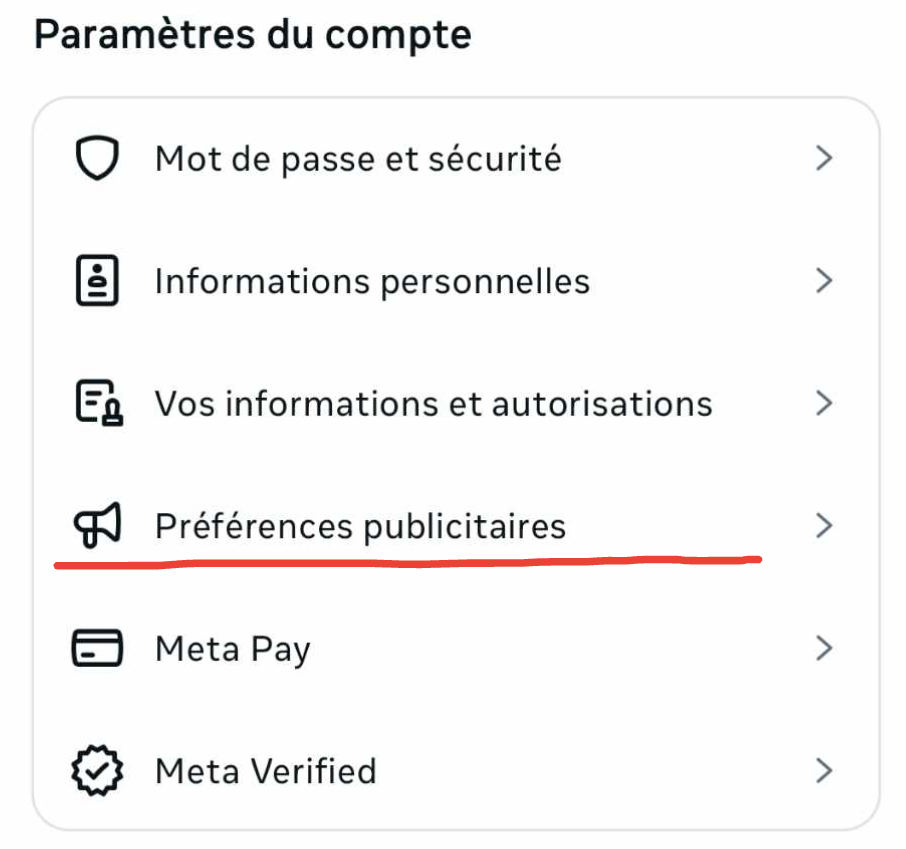Open Informations personnelles settings
This screenshot has width=906, height=849.
pos(373,282)
